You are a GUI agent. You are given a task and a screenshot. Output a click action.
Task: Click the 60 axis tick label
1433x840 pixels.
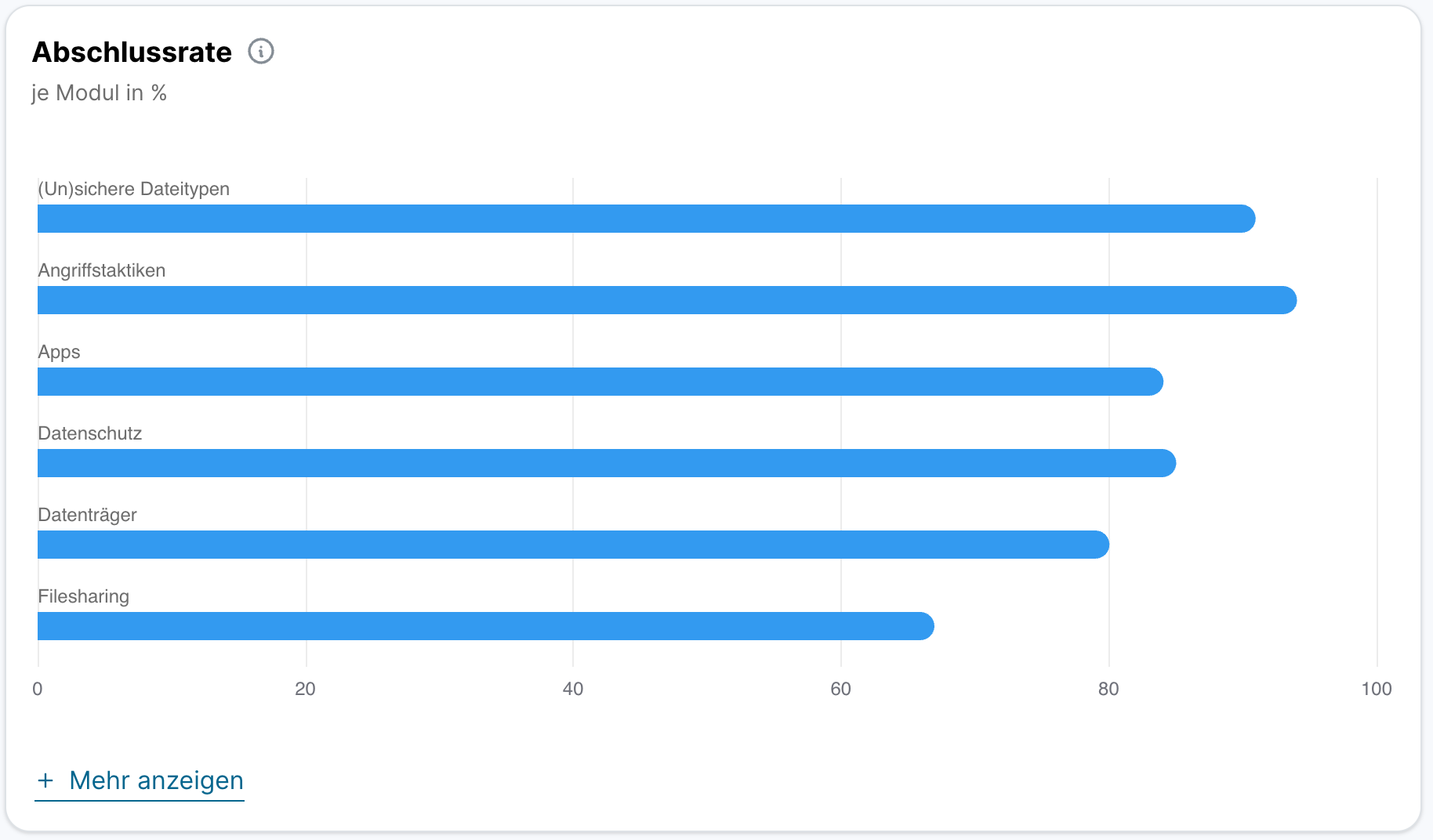pos(840,689)
